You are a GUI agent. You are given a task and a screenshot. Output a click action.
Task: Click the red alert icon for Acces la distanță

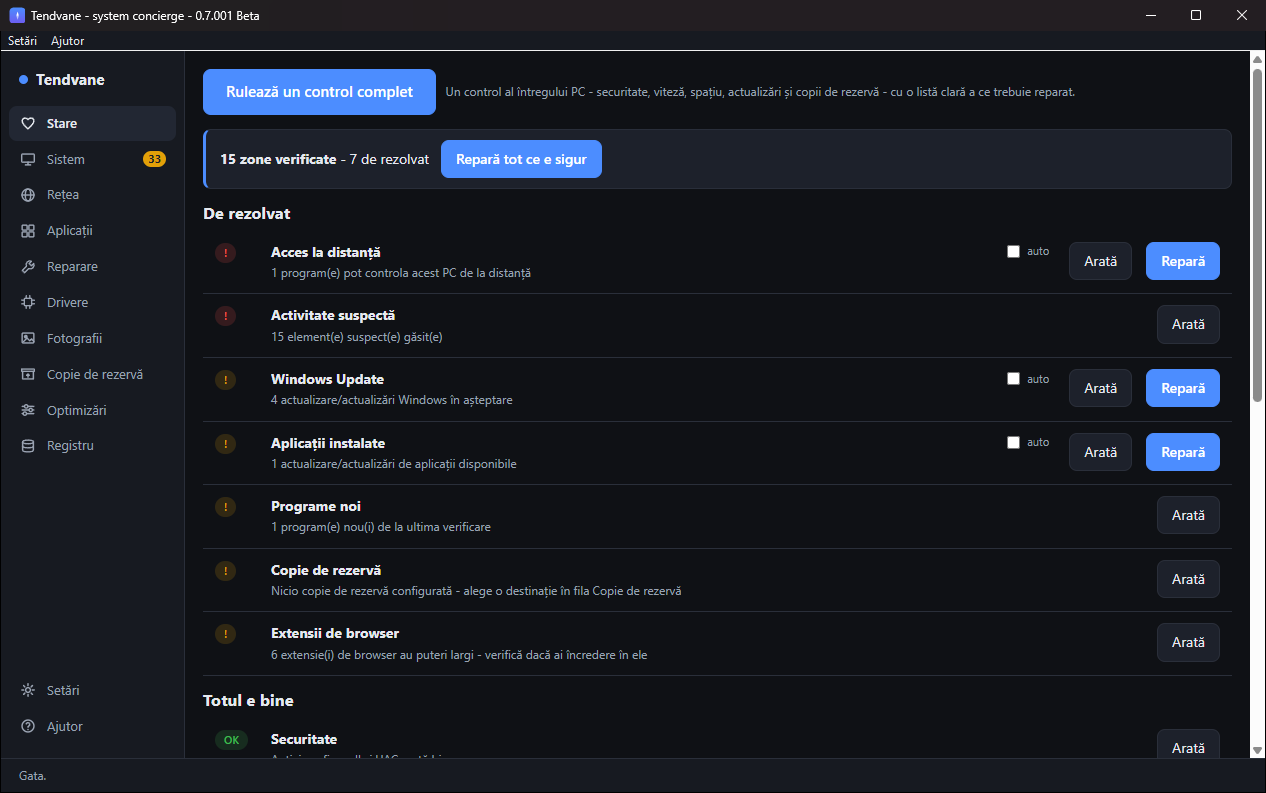(x=226, y=253)
